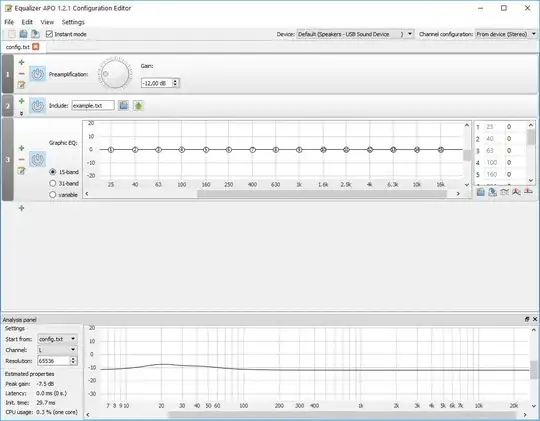The image size is (540, 421).
Task: Close the config.txt tab with the red X
Action: coord(36,47)
